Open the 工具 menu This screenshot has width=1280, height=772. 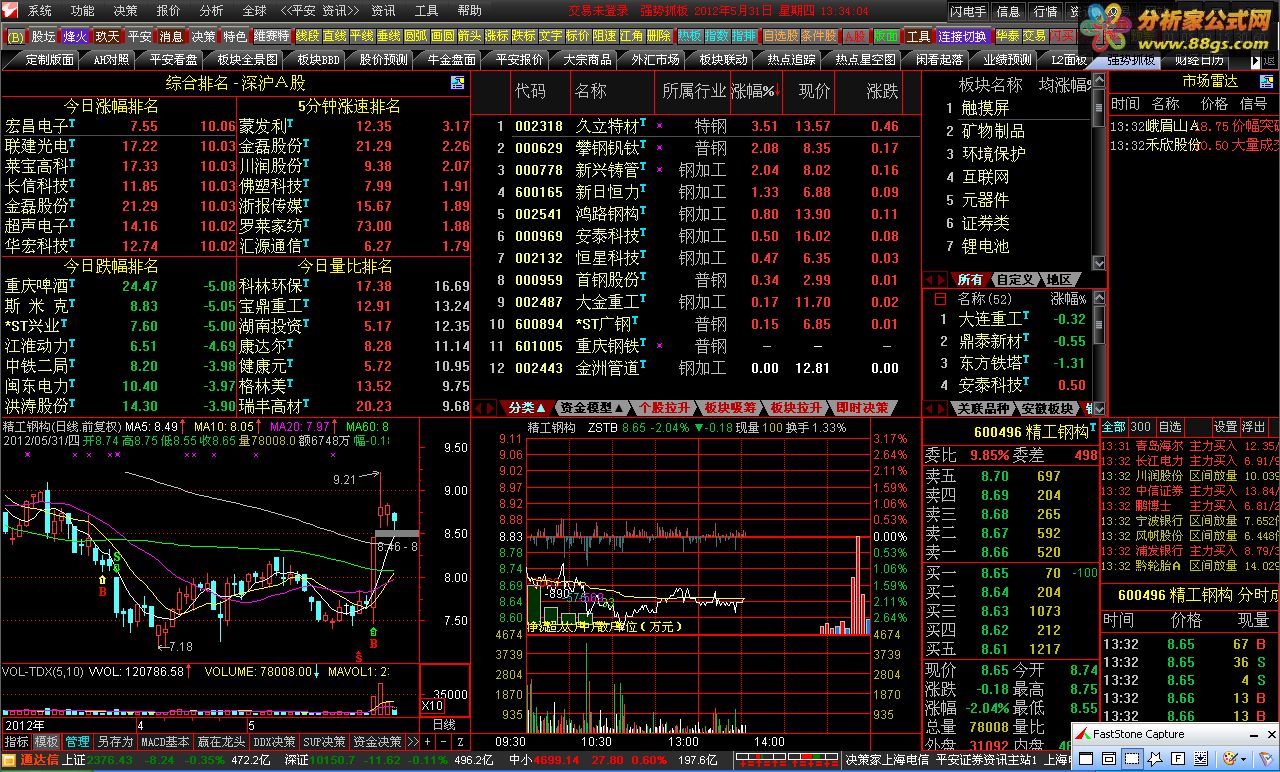[426, 11]
